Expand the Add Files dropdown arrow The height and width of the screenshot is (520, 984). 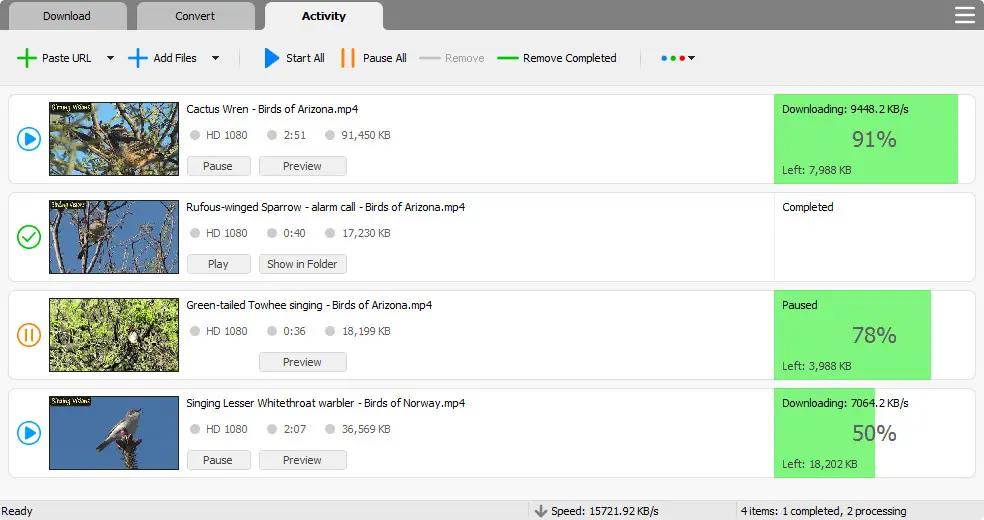click(x=215, y=58)
